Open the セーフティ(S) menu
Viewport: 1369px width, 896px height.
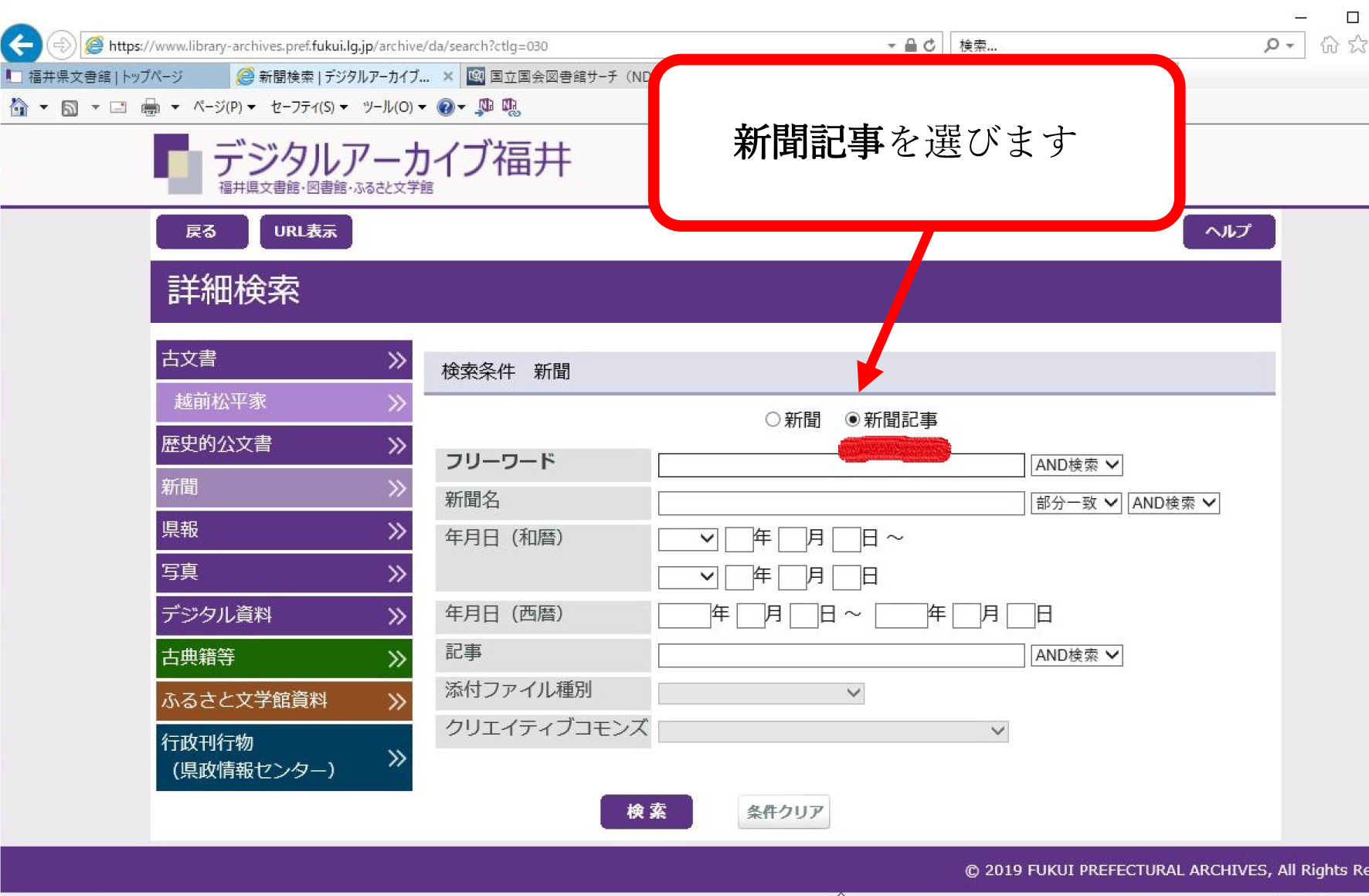click(x=309, y=107)
